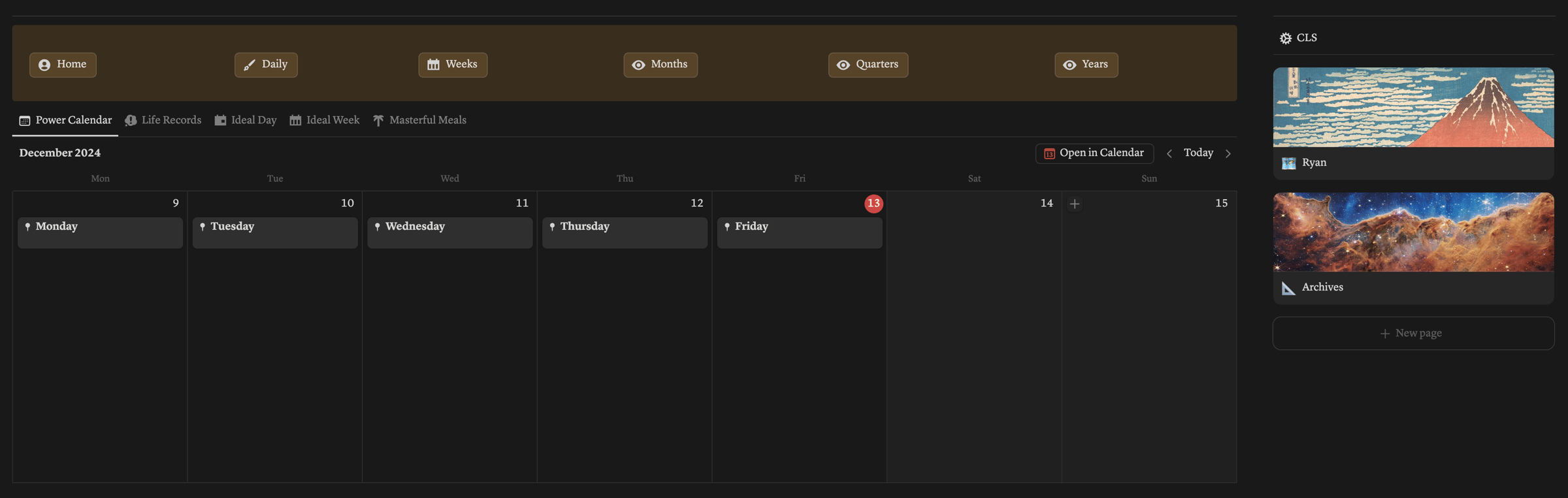Click the New page button
The width and height of the screenshot is (1568, 498).
point(1413,334)
